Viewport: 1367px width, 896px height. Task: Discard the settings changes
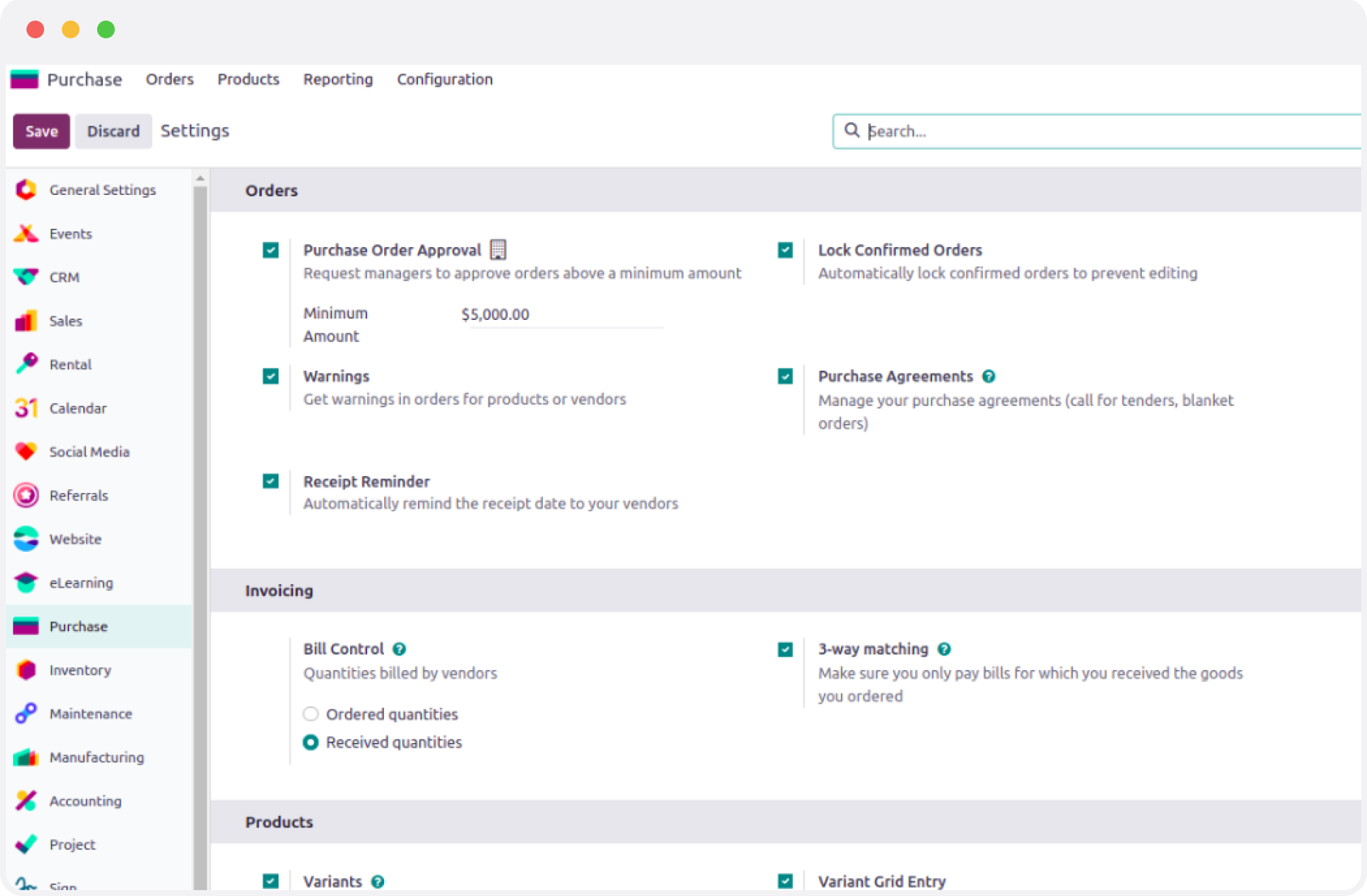point(113,132)
